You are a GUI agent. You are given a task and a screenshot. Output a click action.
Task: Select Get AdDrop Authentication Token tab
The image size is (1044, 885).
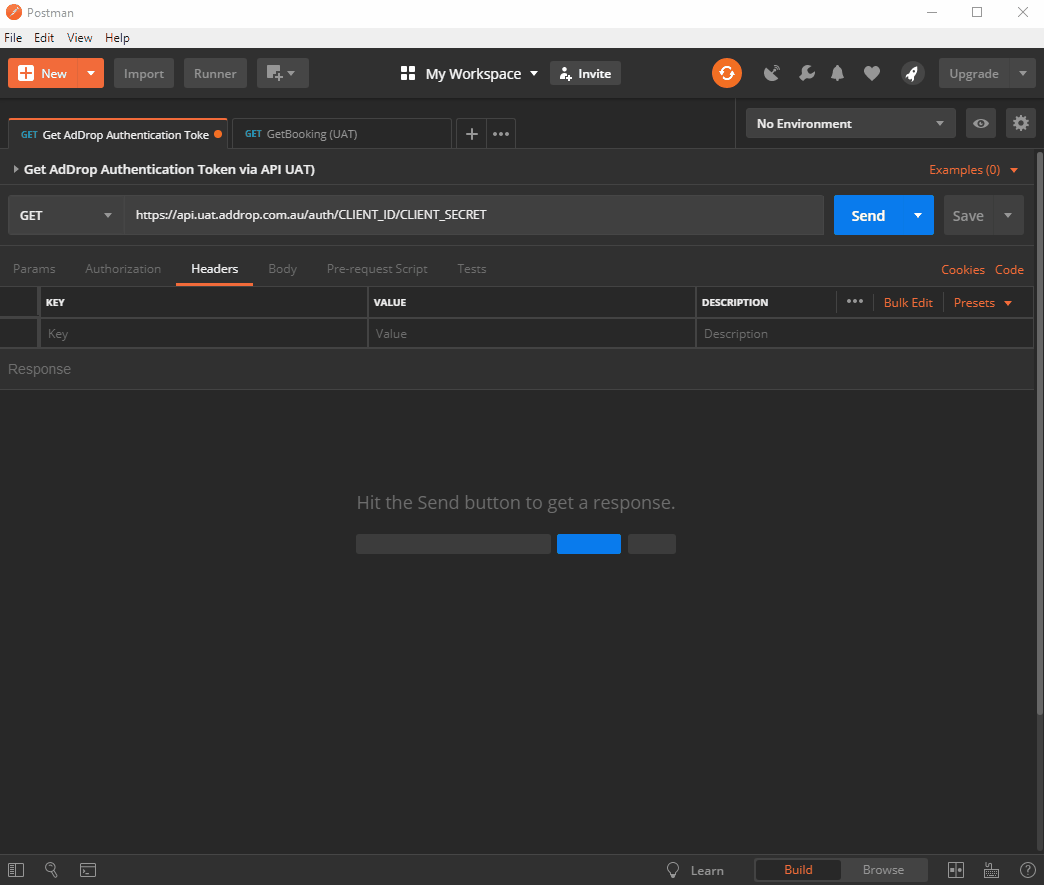118,134
